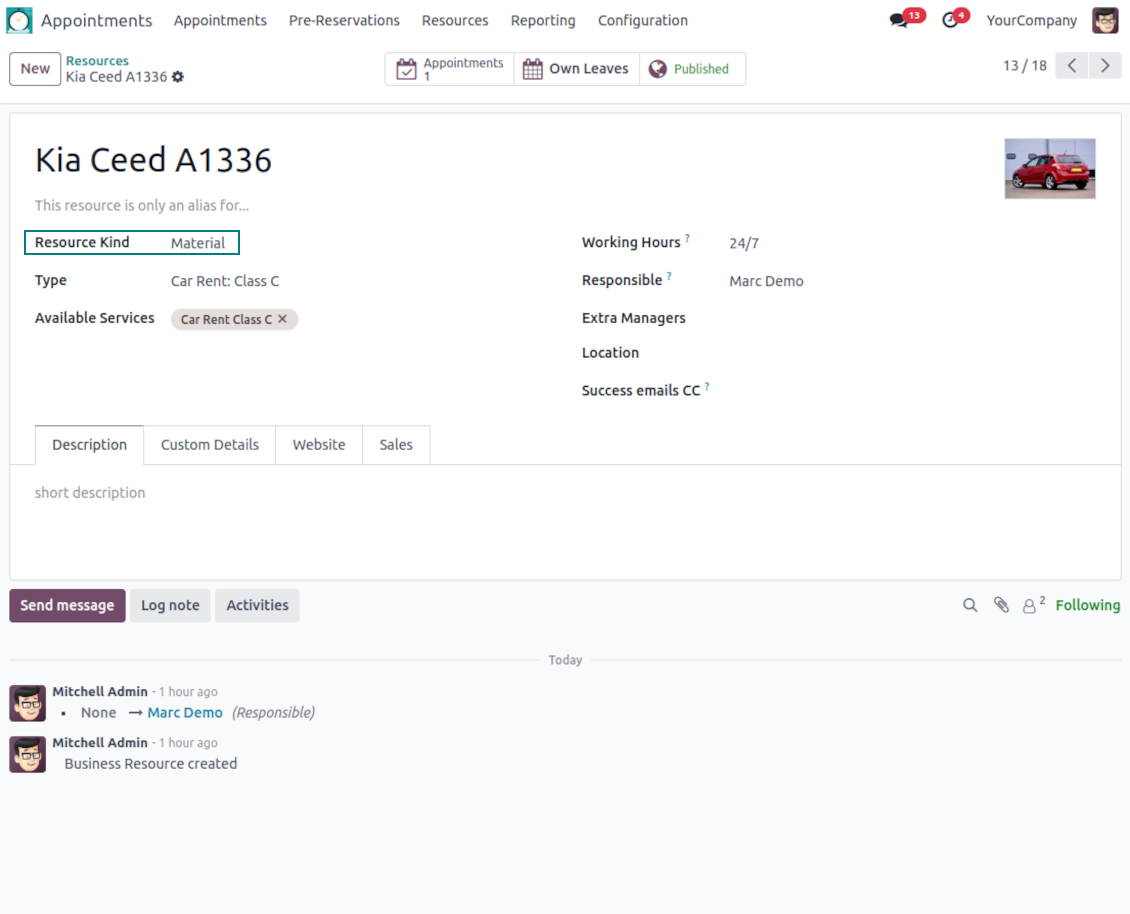Open the Resource Kind dropdown
Image resolution: width=1130 pixels, height=914 pixels.
pyautogui.click(x=198, y=243)
